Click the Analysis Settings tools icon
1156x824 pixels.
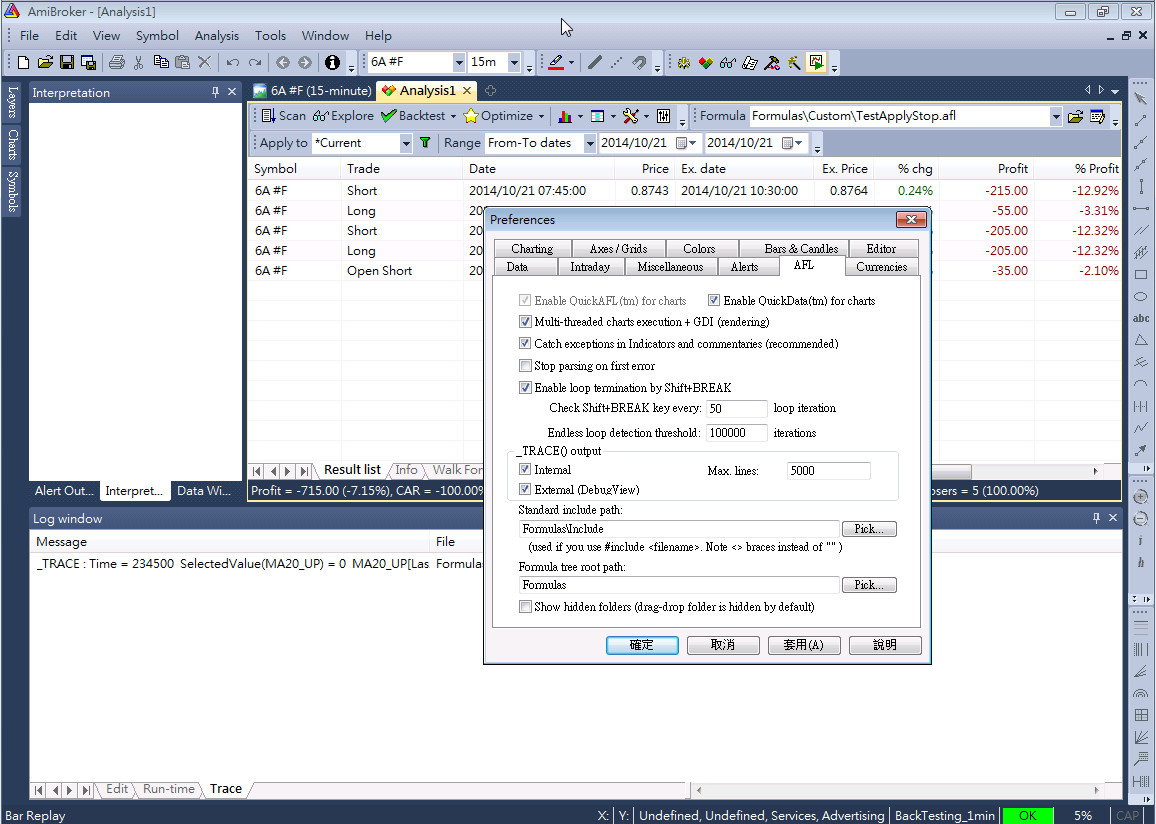pos(630,116)
